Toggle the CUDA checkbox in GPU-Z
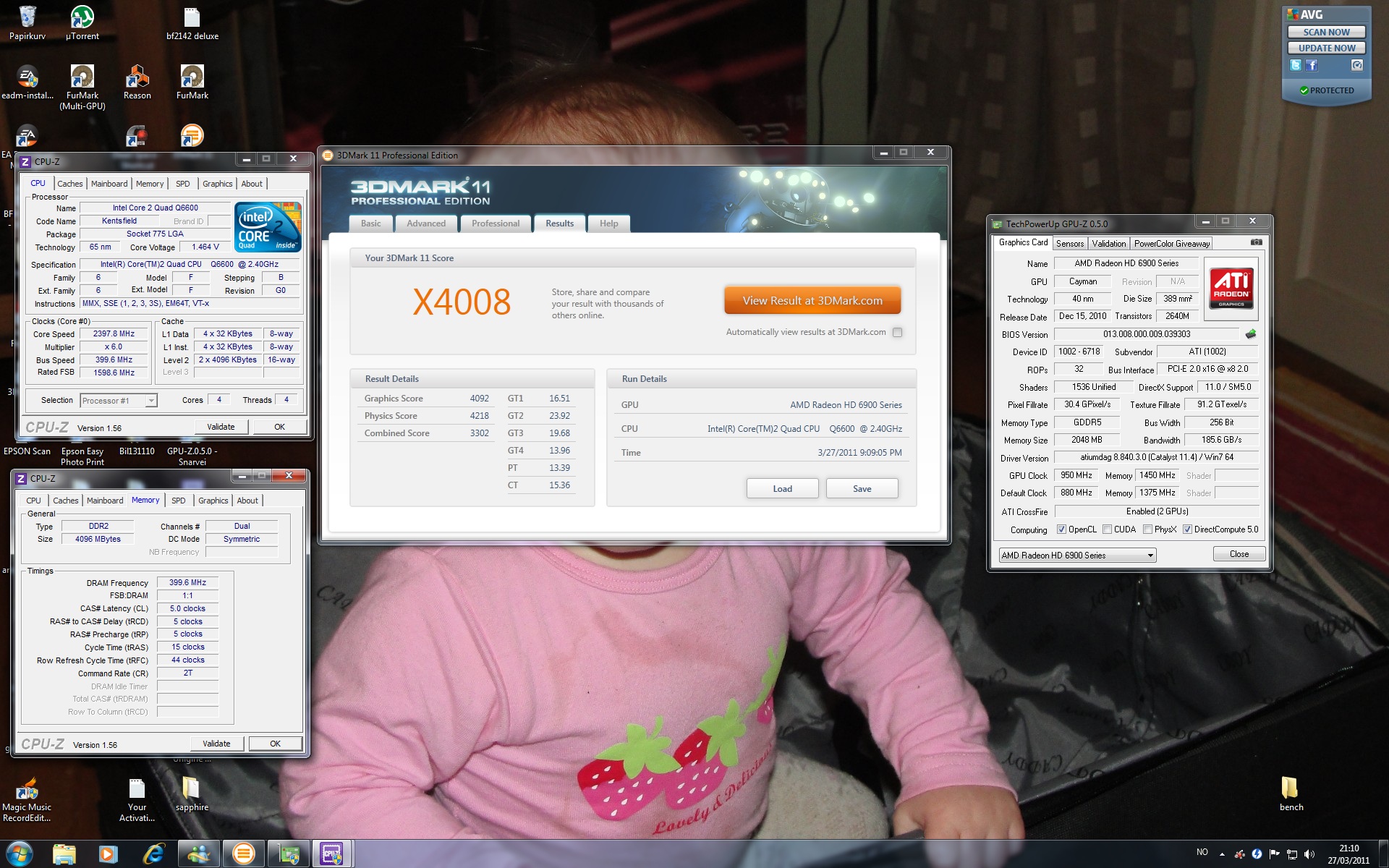1389x868 pixels. (1107, 529)
